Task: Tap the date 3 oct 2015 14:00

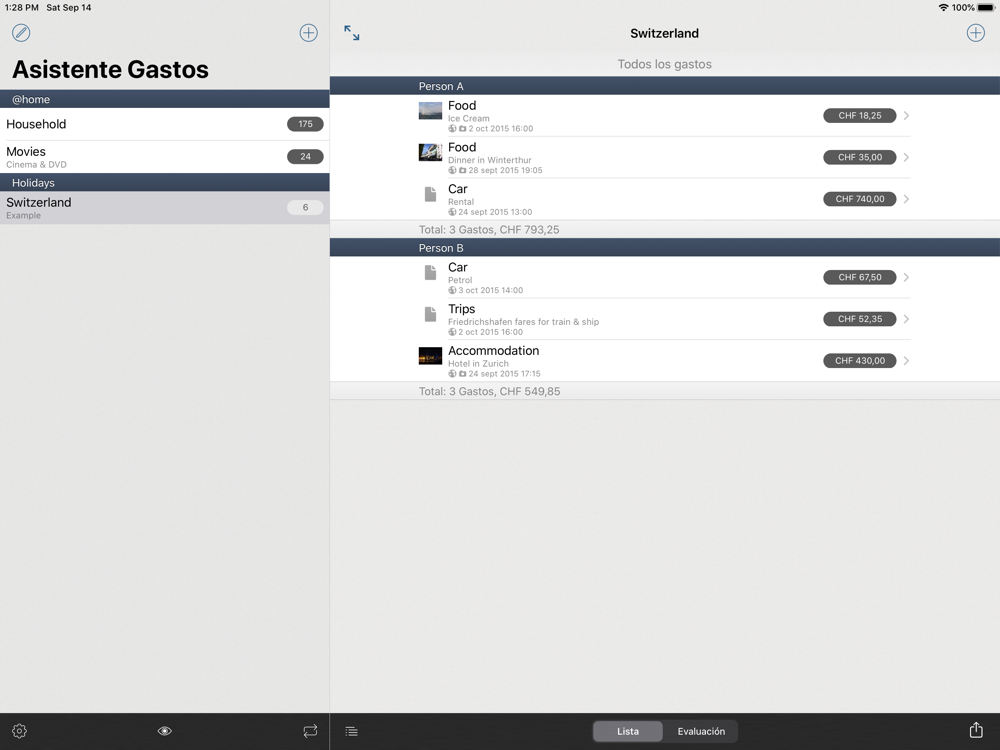Action: point(490,290)
